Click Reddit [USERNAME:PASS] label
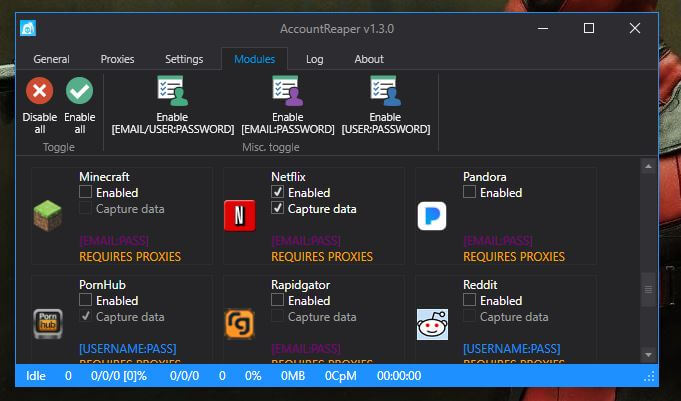The height and width of the screenshot is (401, 681). point(512,349)
